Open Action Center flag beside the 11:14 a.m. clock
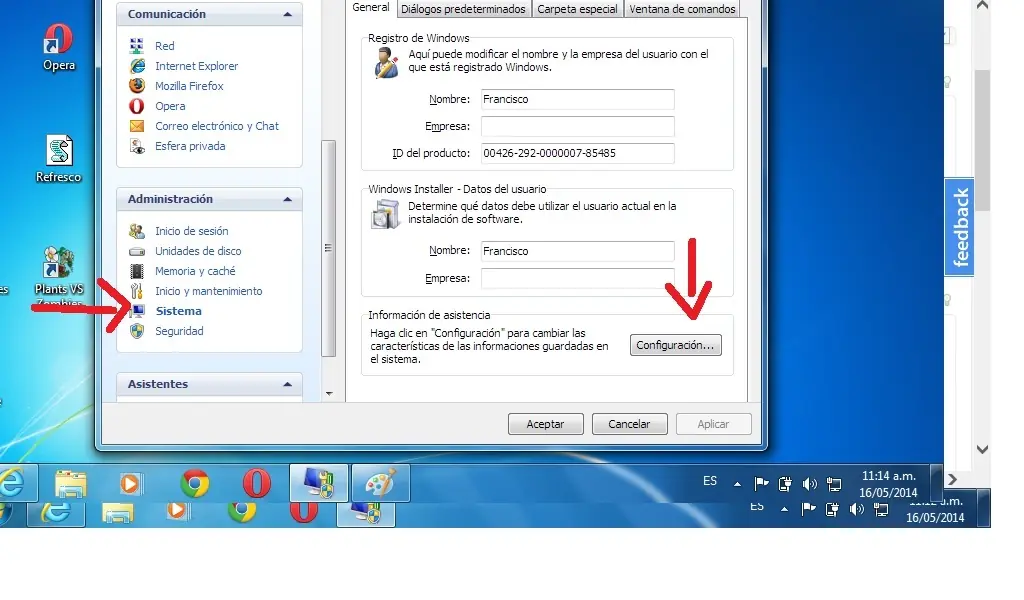 click(761, 484)
